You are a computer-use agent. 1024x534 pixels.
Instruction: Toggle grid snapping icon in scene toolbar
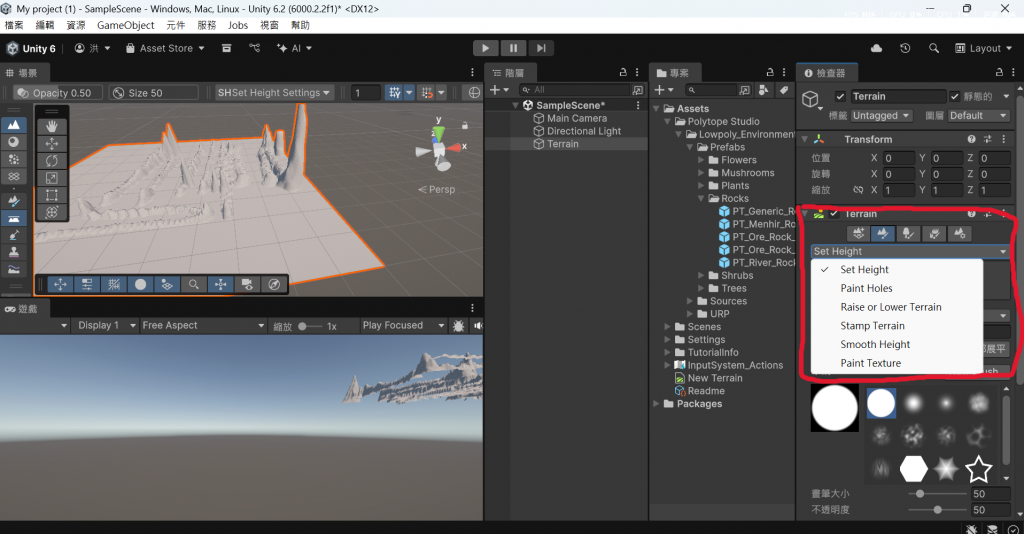(x=394, y=93)
